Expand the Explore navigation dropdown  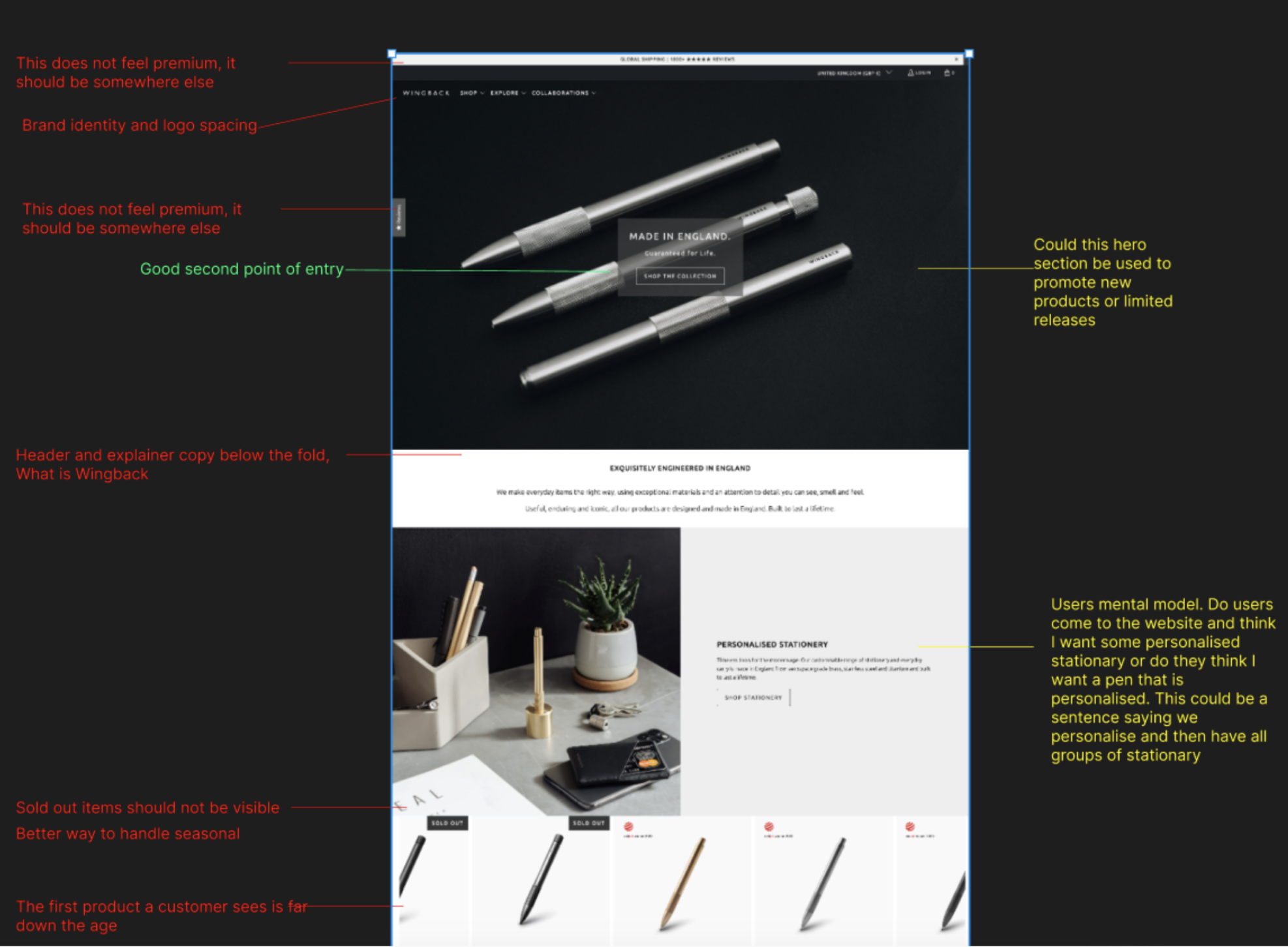point(508,93)
